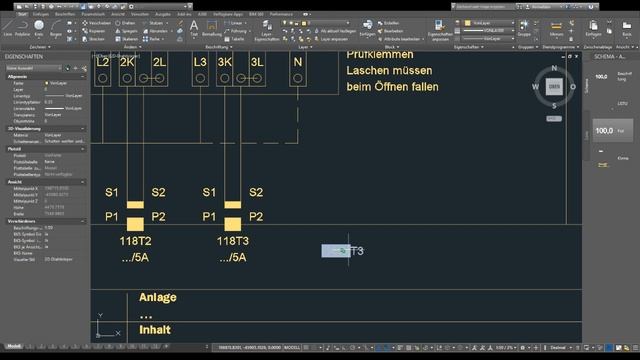
Task: Open the Verwalten ribbon tab
Action: (140, 14)
